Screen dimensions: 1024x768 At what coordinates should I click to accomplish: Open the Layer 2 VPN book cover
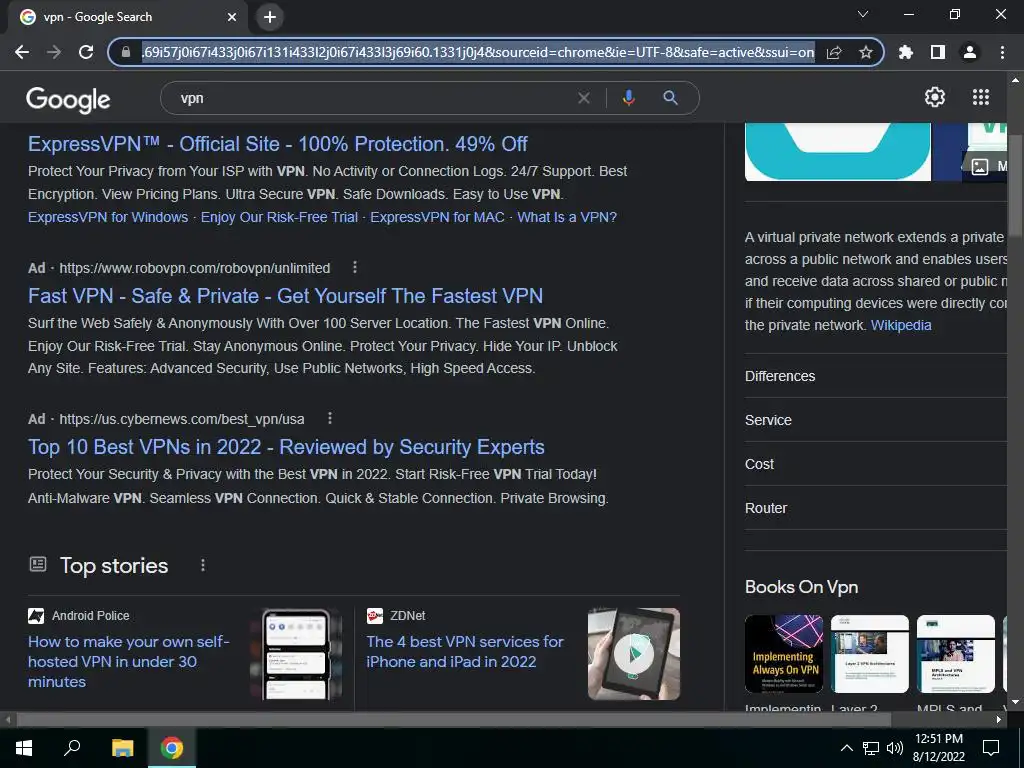tap(870, 654)
